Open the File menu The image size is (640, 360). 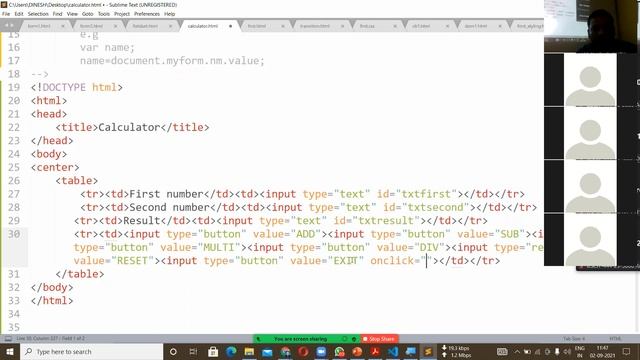tap(6, 14)
